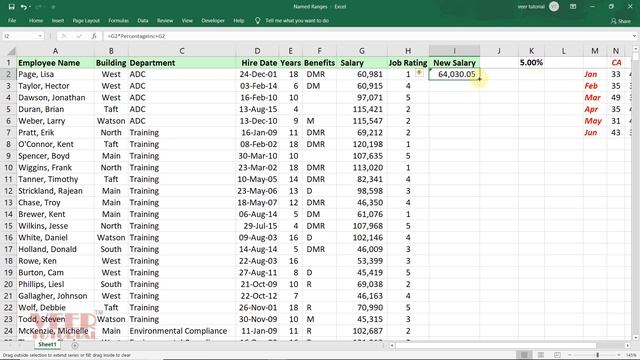Click the Insert Function fx icon

pos(94,36)
